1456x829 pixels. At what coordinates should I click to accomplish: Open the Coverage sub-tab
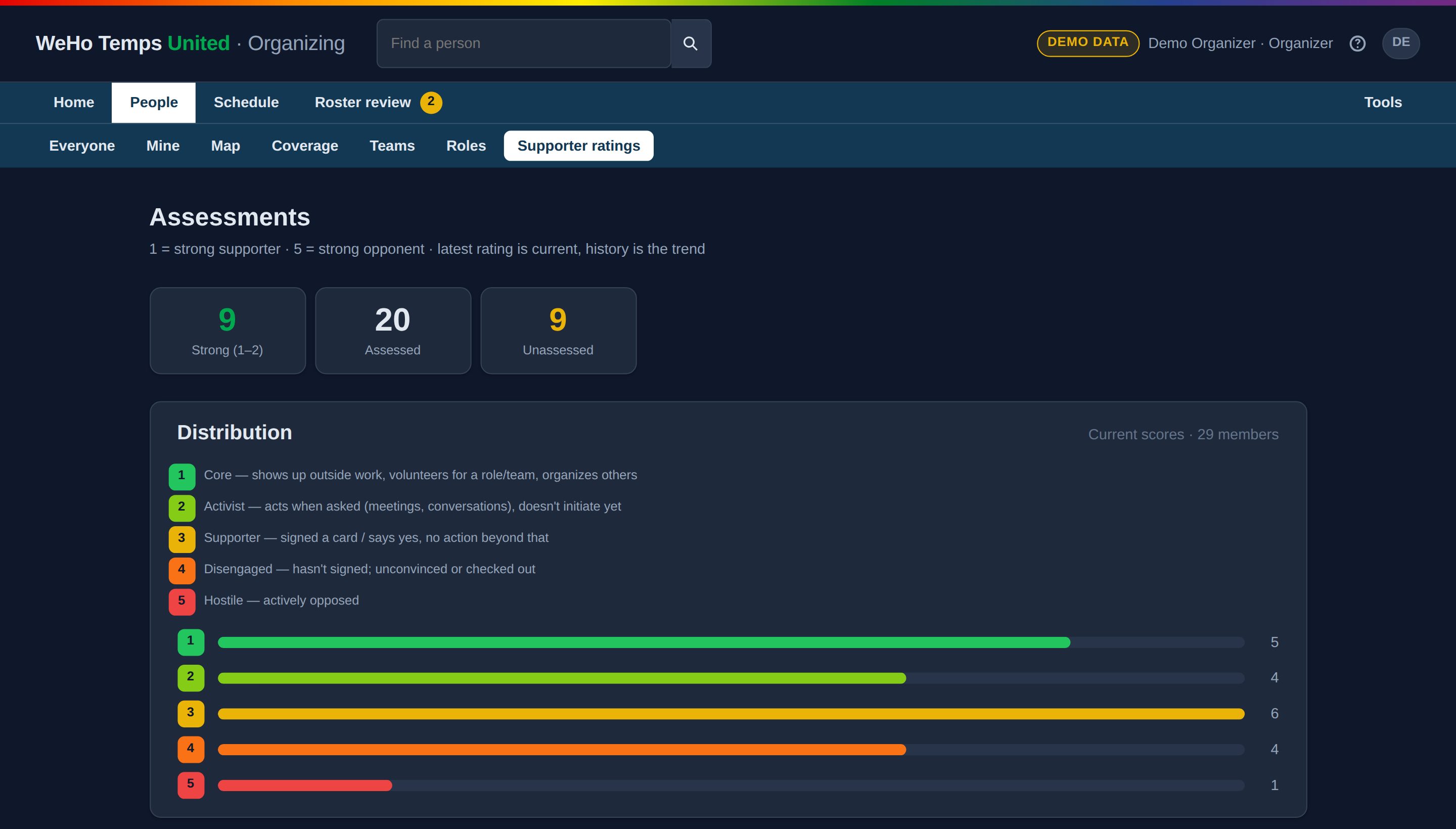pos(305,146)
